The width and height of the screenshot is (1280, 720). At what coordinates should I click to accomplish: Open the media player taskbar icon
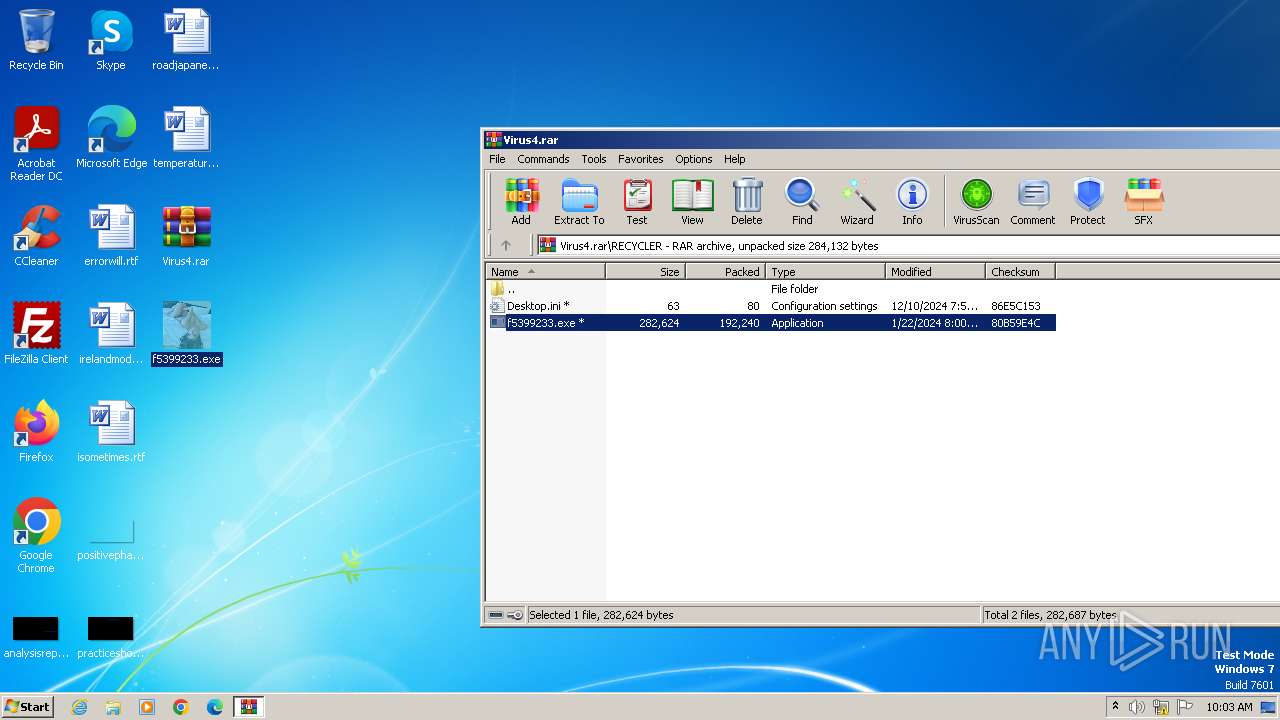pyautogui.click(x=147, y=707)
